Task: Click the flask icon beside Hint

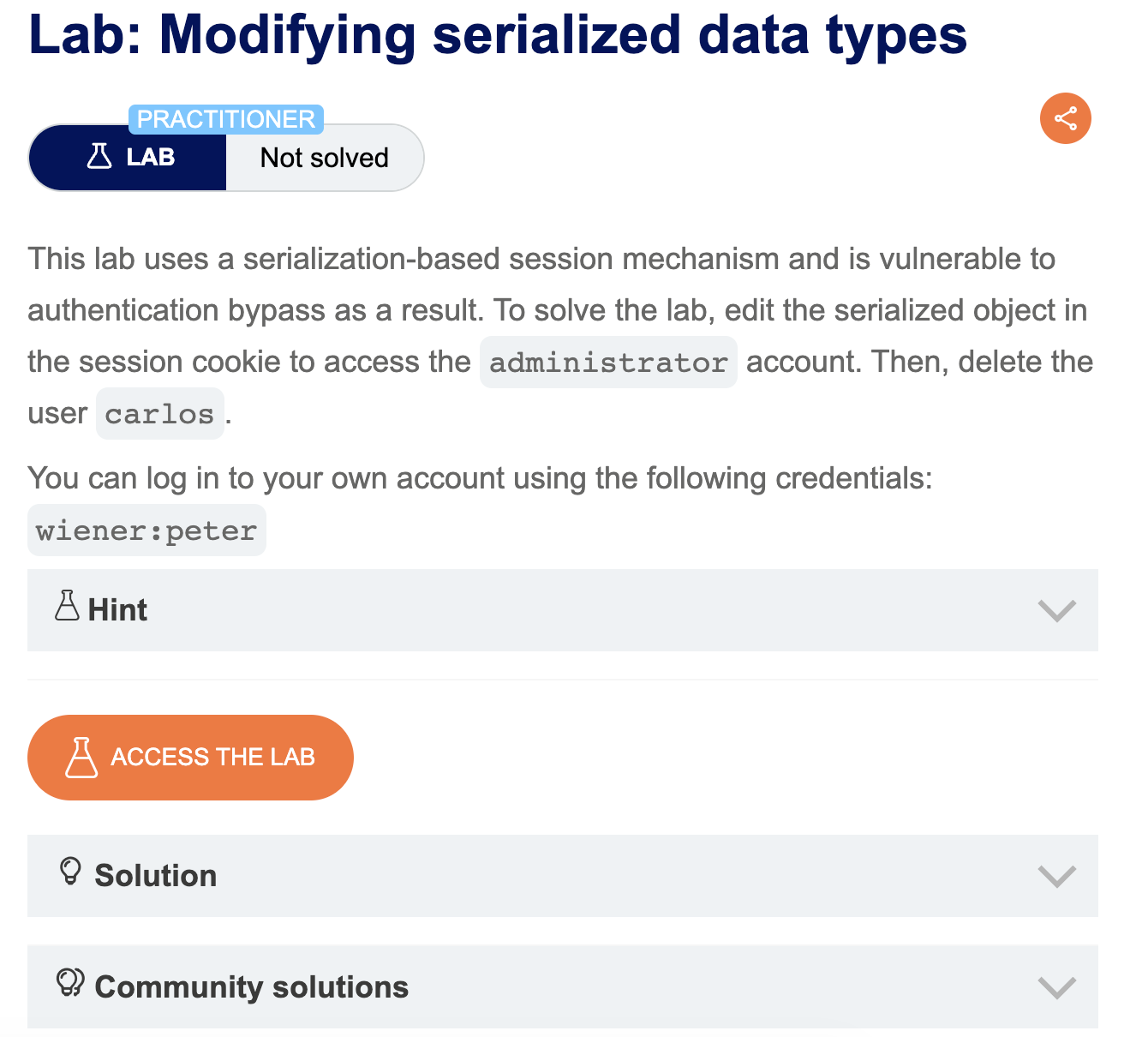Action: pyautogui.click(x=67, y=606)
